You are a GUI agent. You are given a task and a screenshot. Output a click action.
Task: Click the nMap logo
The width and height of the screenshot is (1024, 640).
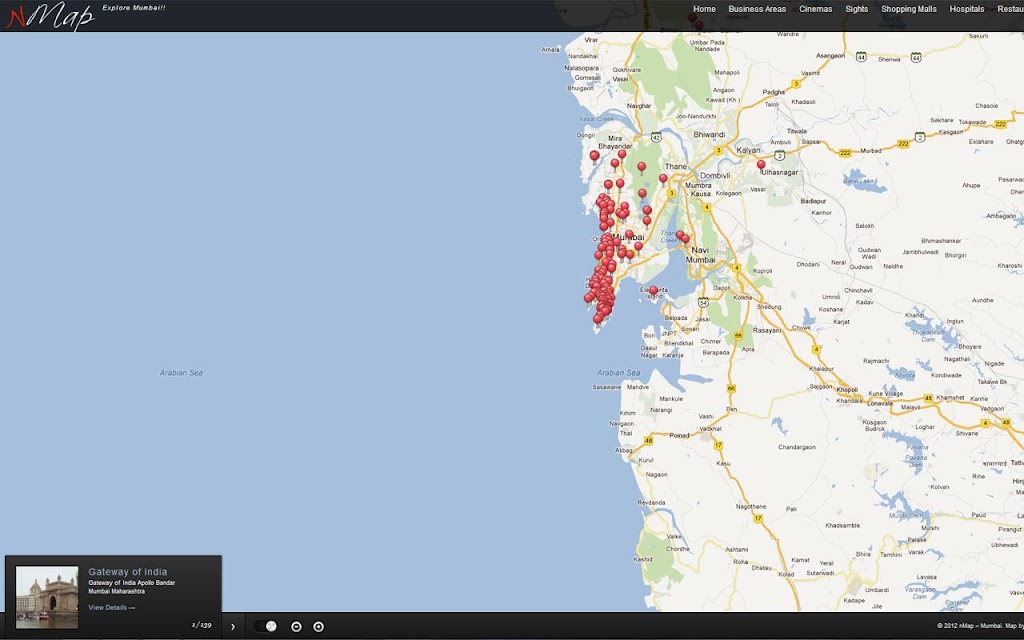pyautogui.click(x=51, y=16)
